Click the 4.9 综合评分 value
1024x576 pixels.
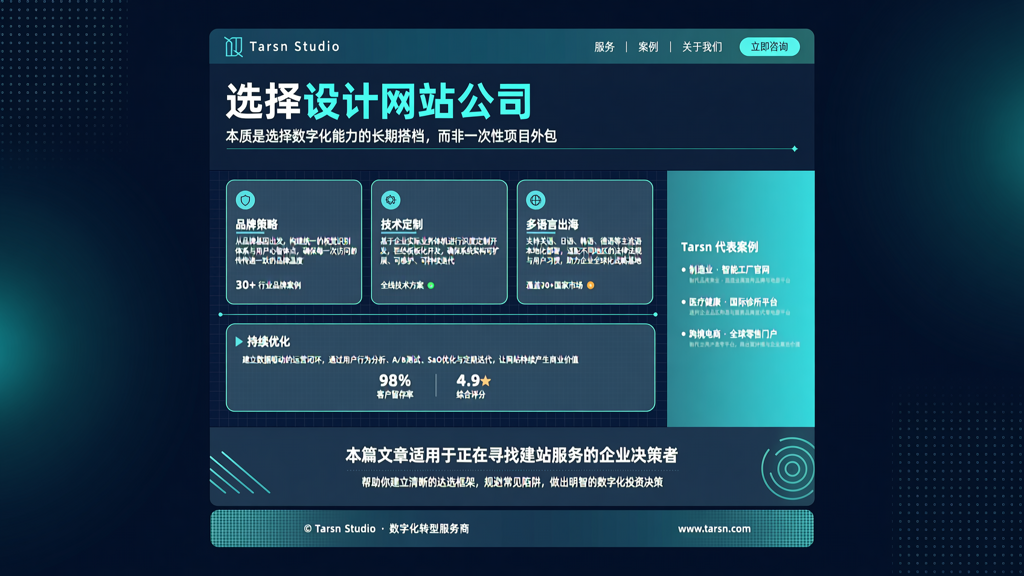point(473,385)
